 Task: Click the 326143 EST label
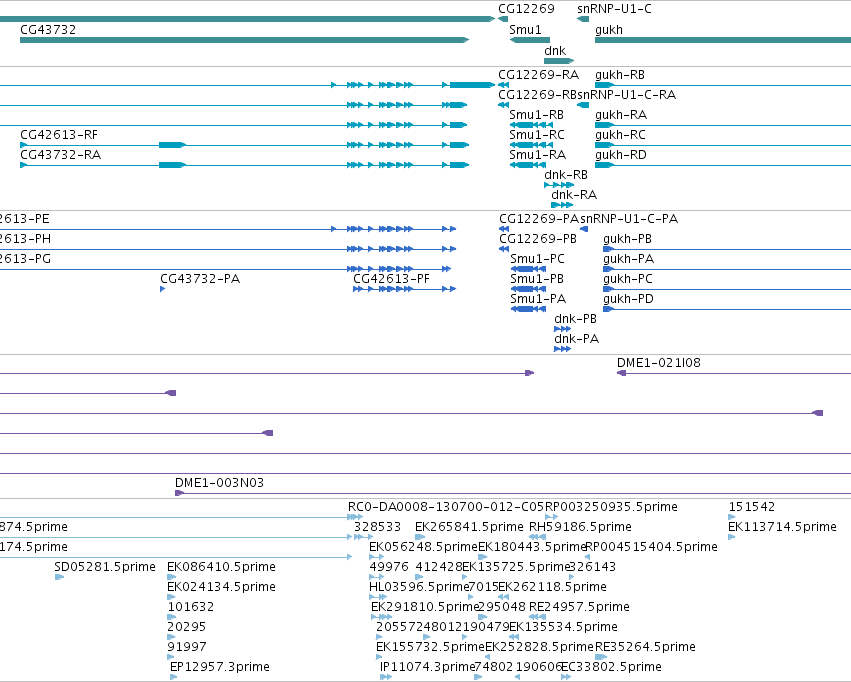pyautogui.click(x=592, y=567)
